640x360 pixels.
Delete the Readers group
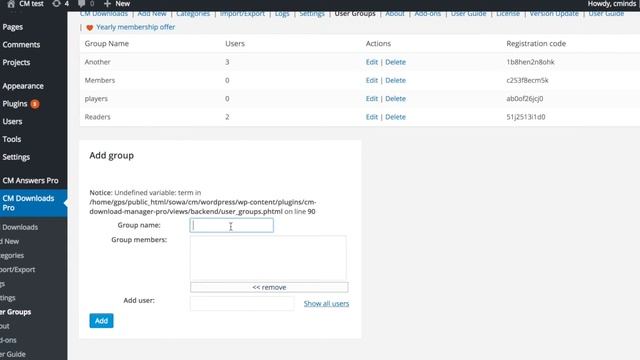click(x=396, y=117)
